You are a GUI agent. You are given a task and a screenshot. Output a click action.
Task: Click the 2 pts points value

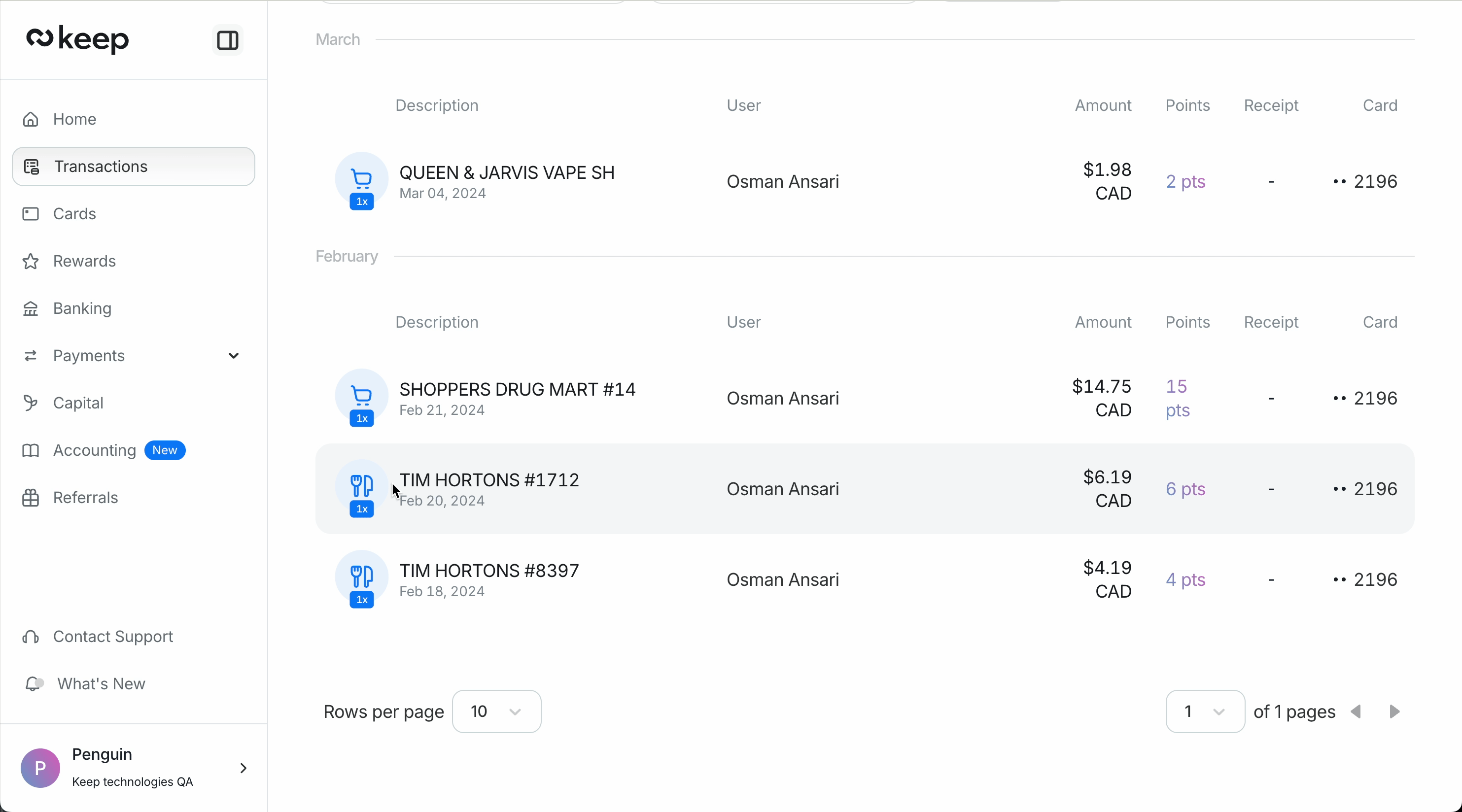(1185, 182)
